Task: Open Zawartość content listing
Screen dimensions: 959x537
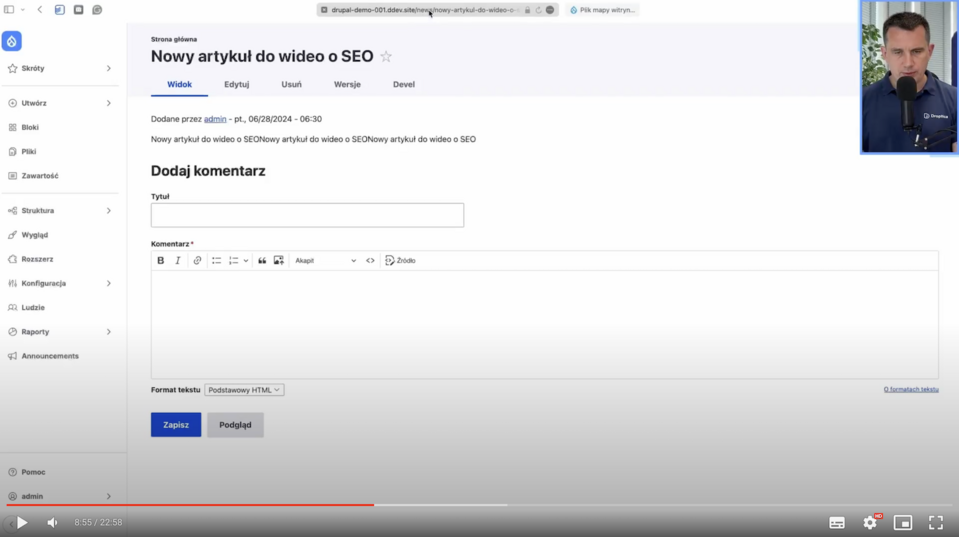Action: pos(40,176)
